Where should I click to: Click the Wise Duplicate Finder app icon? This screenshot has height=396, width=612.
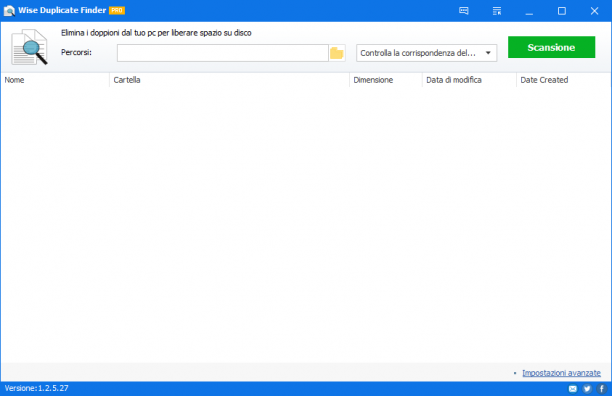click(9, 11)
